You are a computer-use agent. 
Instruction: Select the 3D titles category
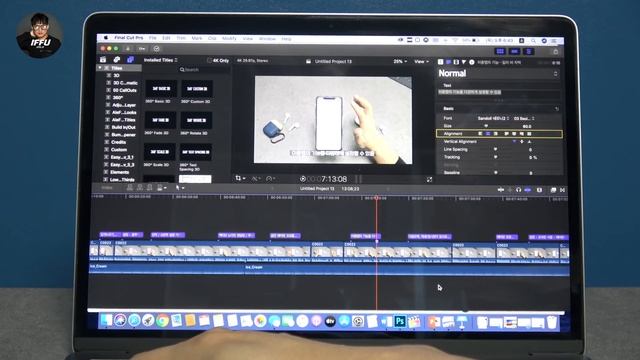tap(116, 76)
